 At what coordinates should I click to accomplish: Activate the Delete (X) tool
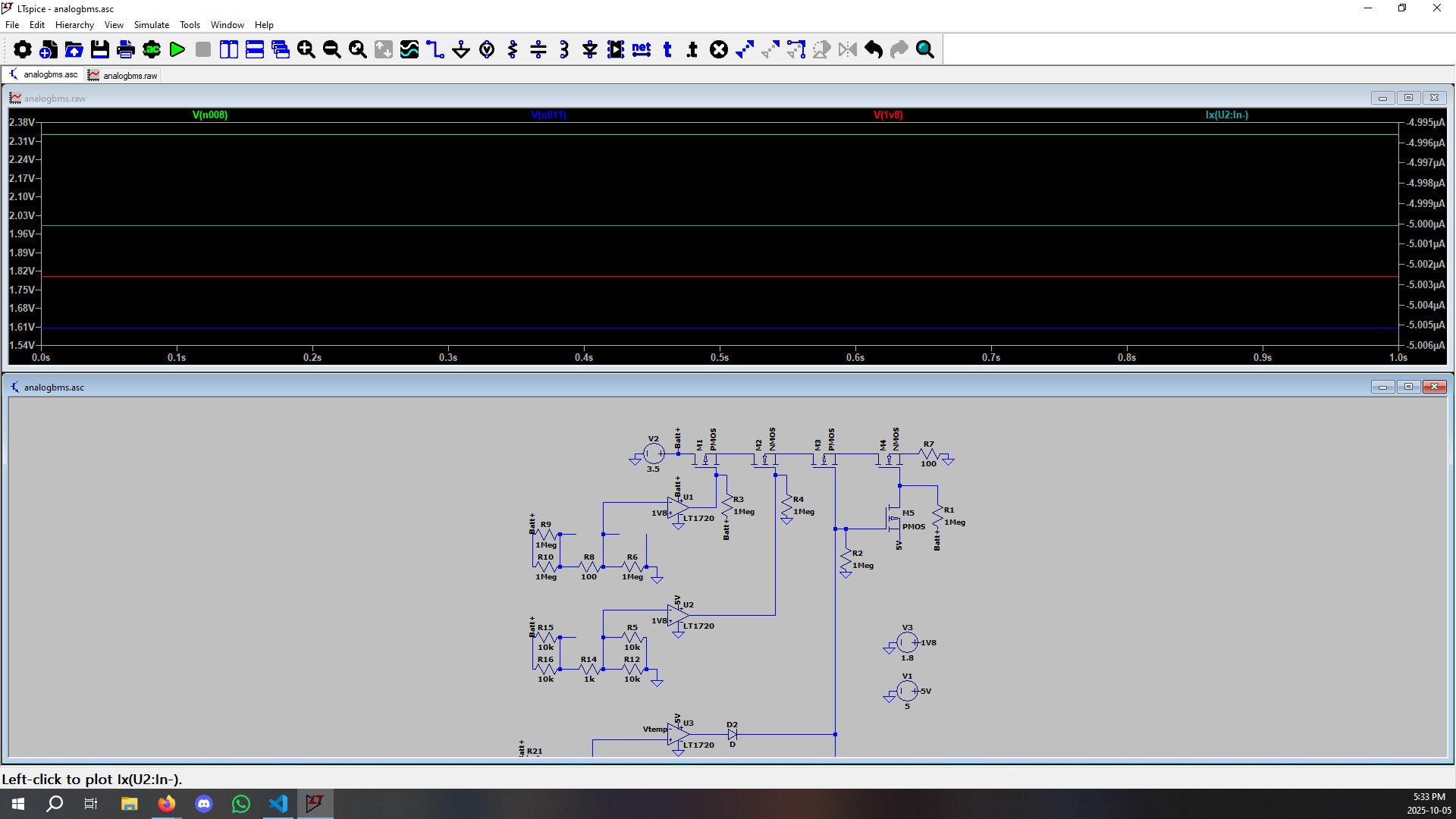pyautogui.click(x=719, y=50)
